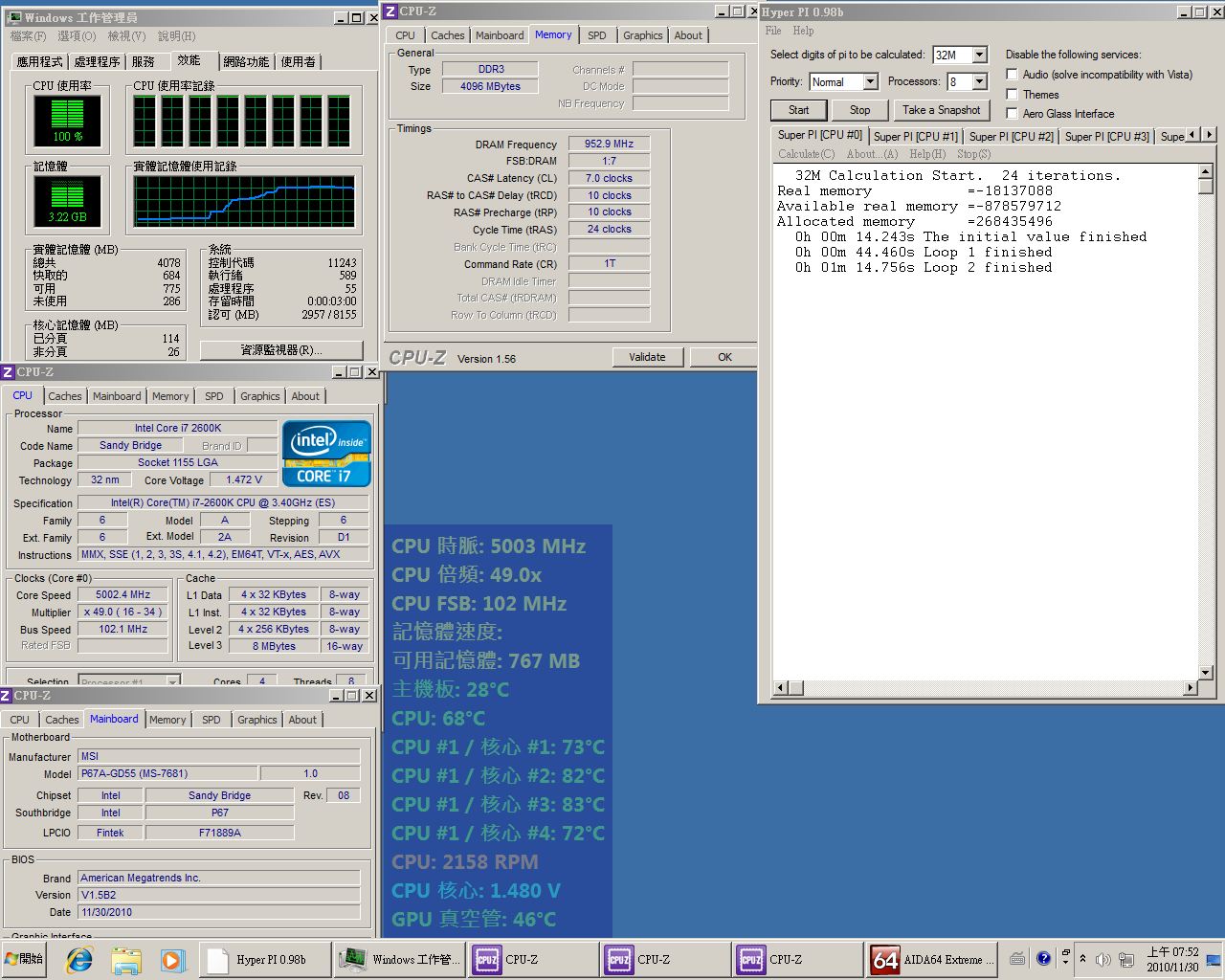The width and height of the screenshot is (1225, 980).
Task: Launch Internet Explorer from the taskbar
Action: (79, 959)
